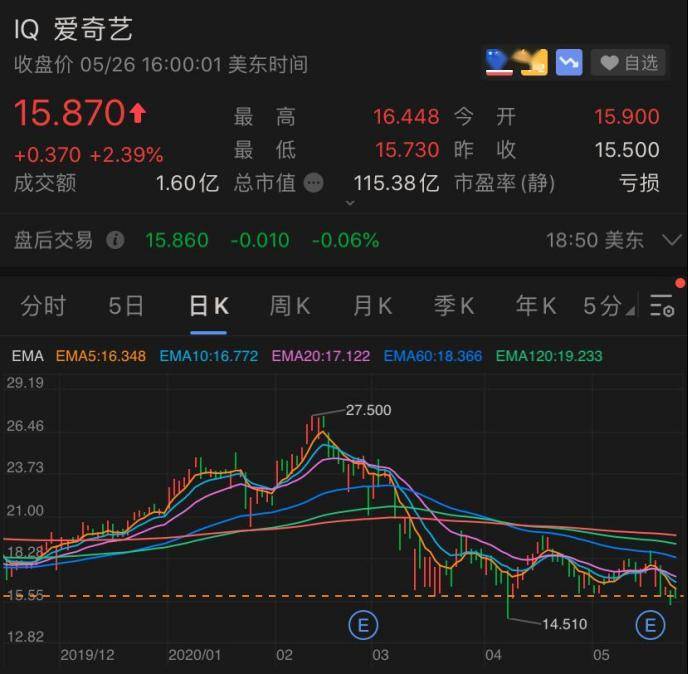Click the ellipsis icon beside 总市值
The width and height of the screenshot is (688, 674).
click(x=314, y=183)
